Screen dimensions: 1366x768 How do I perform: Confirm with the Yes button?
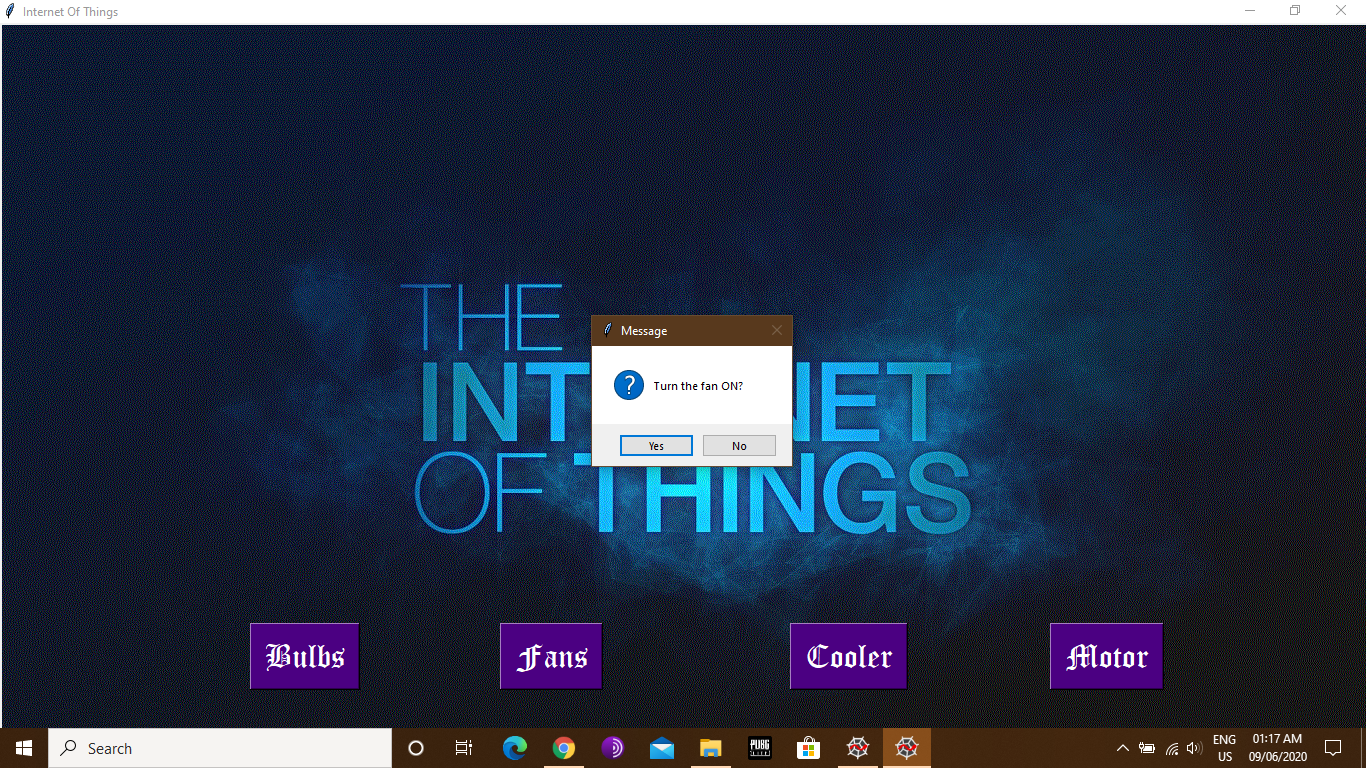click(656, 445)
